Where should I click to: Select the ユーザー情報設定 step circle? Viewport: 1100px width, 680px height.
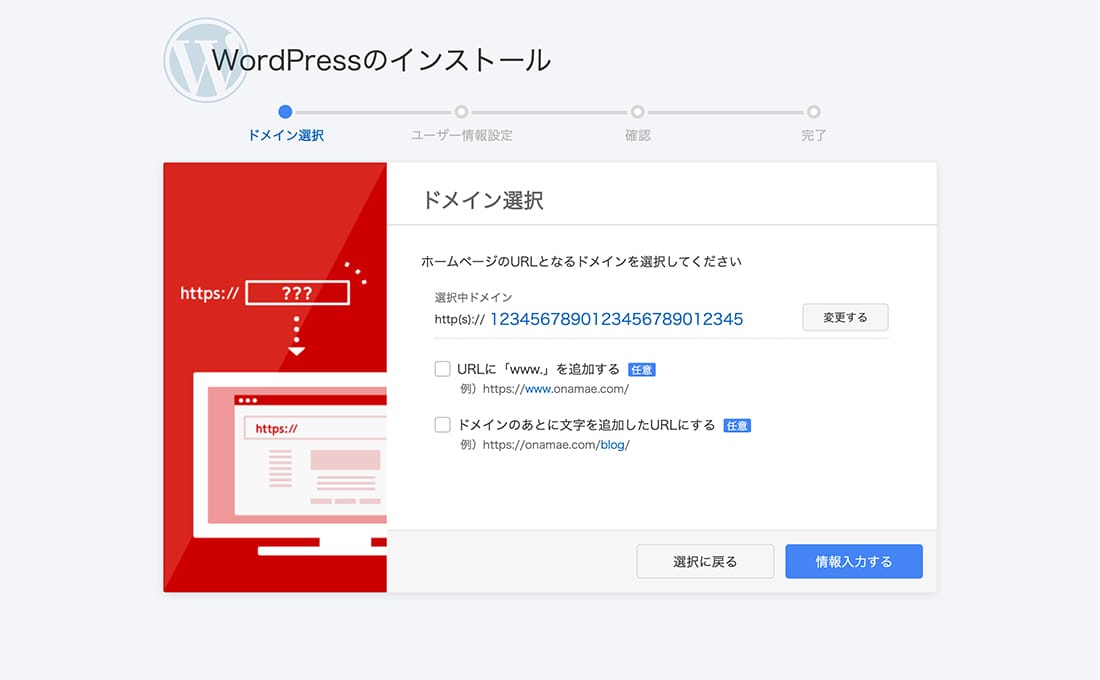click(x=461, y=112)
